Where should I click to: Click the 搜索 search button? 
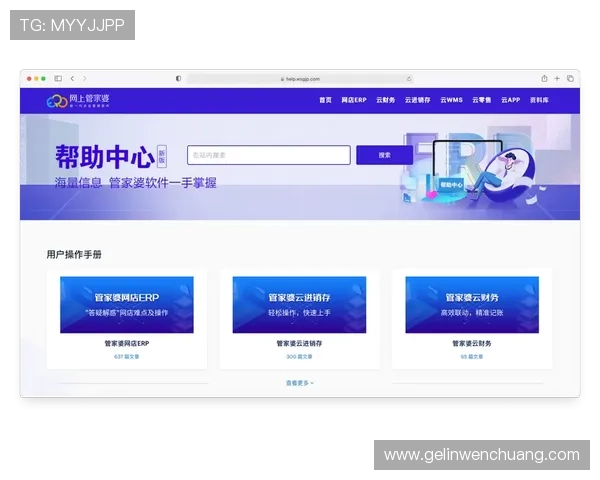385,155
